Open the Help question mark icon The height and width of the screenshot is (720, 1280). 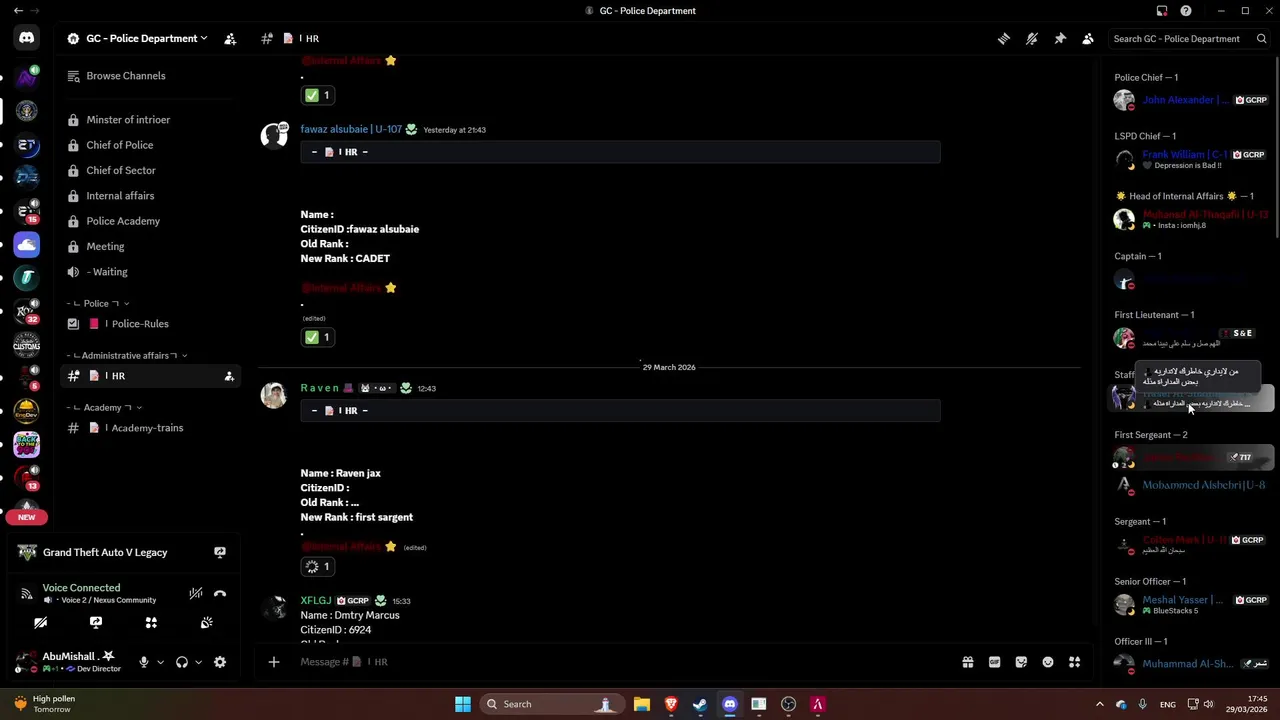coord(1186,11)
